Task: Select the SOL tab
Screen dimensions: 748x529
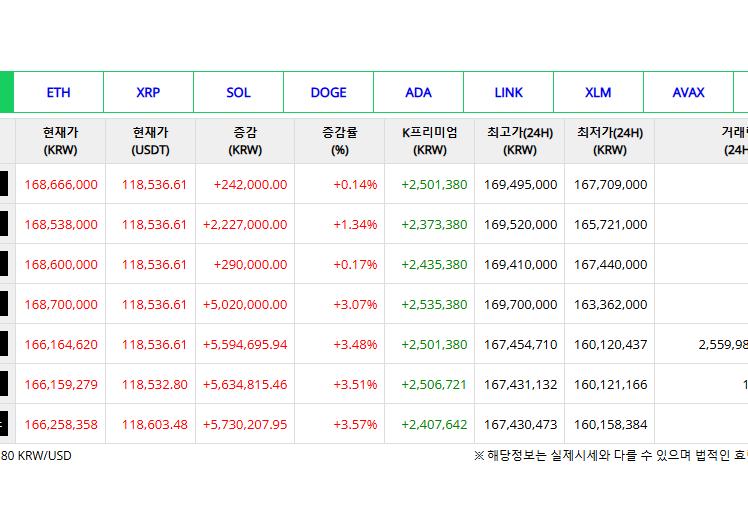Action: 238,92
